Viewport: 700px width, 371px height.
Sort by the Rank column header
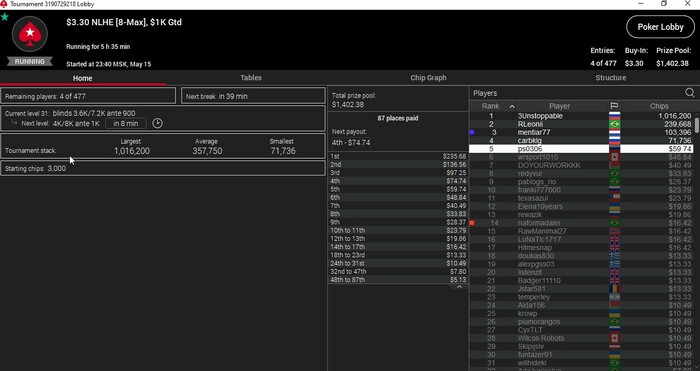[490, 106]
